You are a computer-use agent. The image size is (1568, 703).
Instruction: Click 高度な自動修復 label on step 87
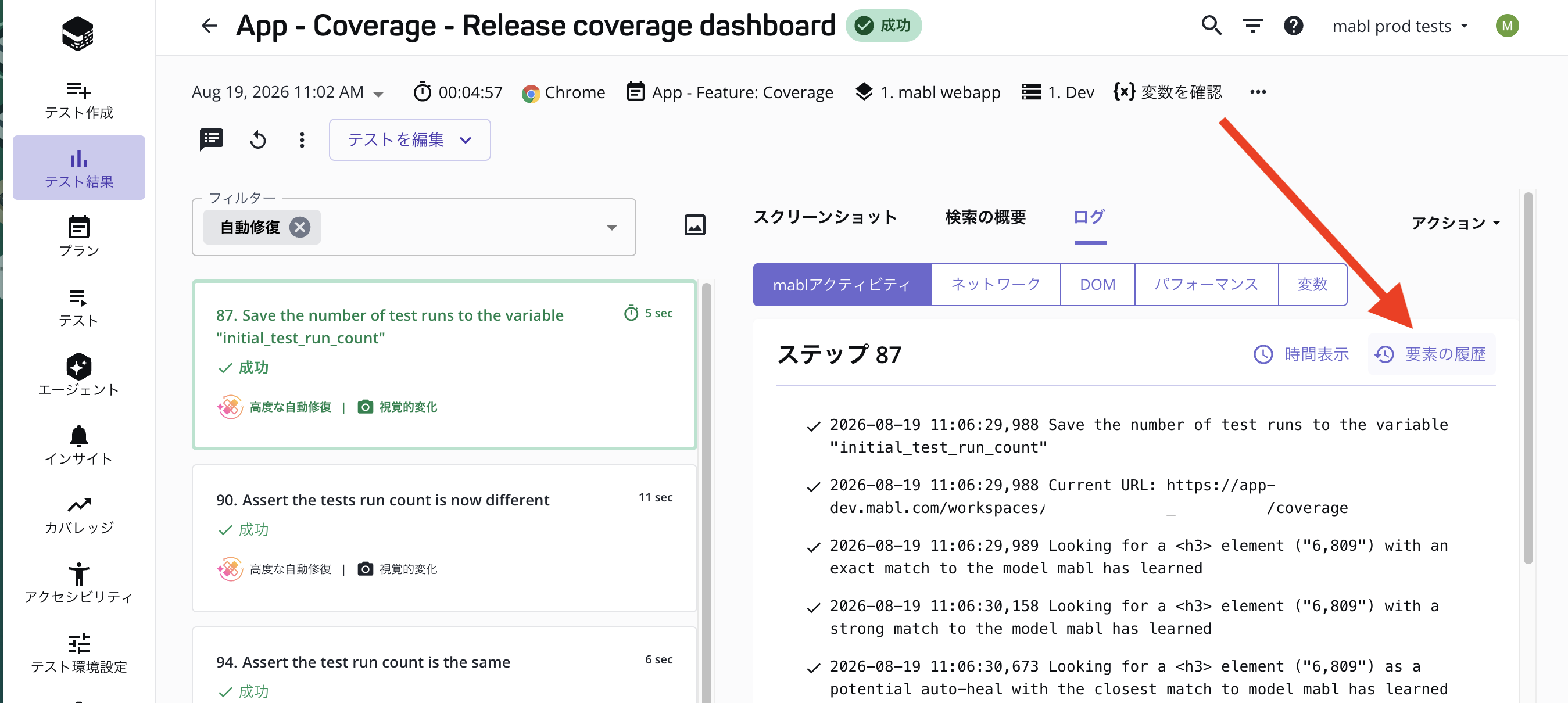click(x=291, y=407)
